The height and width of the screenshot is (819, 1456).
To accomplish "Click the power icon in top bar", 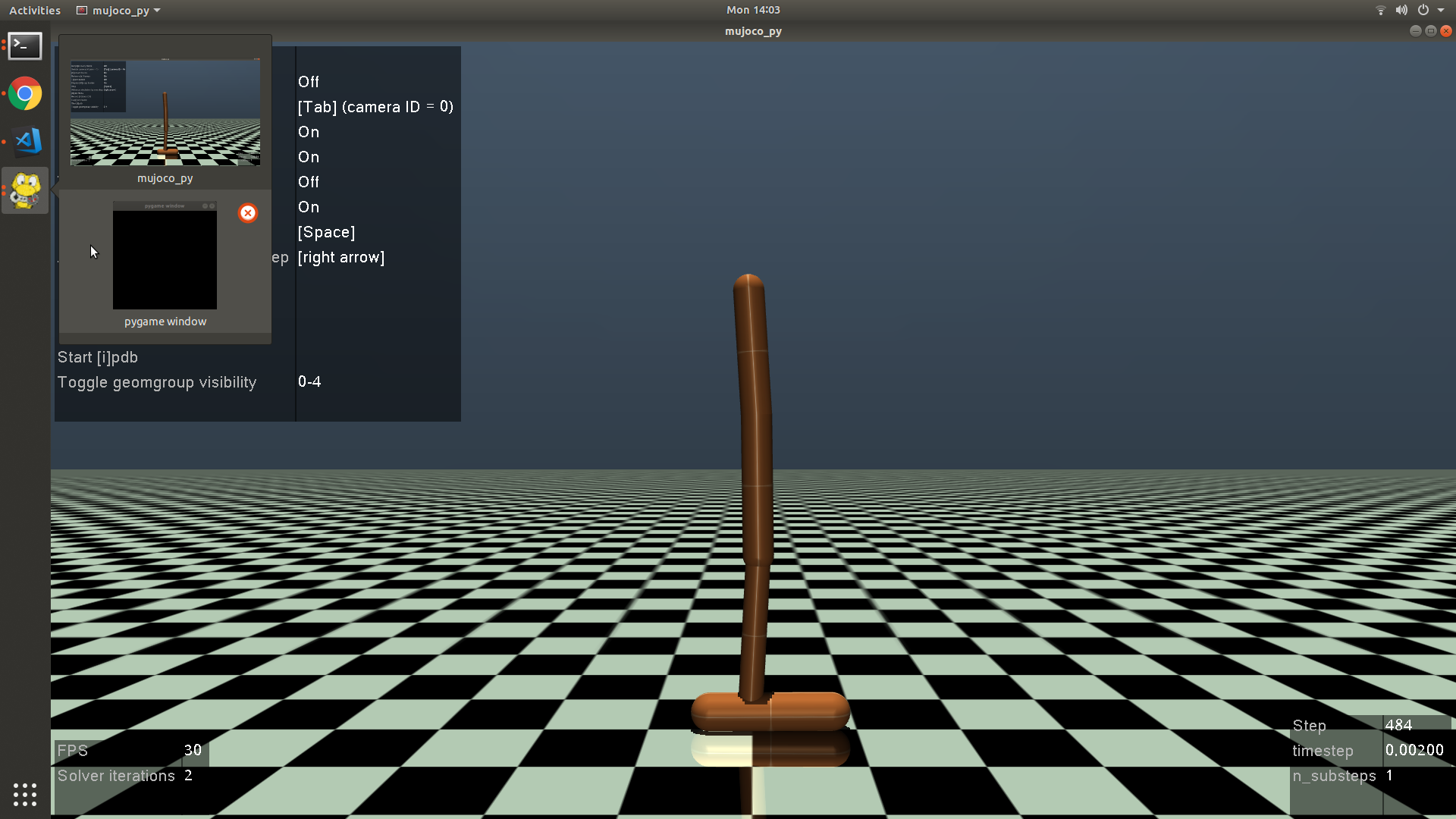I will point(1423,10).
